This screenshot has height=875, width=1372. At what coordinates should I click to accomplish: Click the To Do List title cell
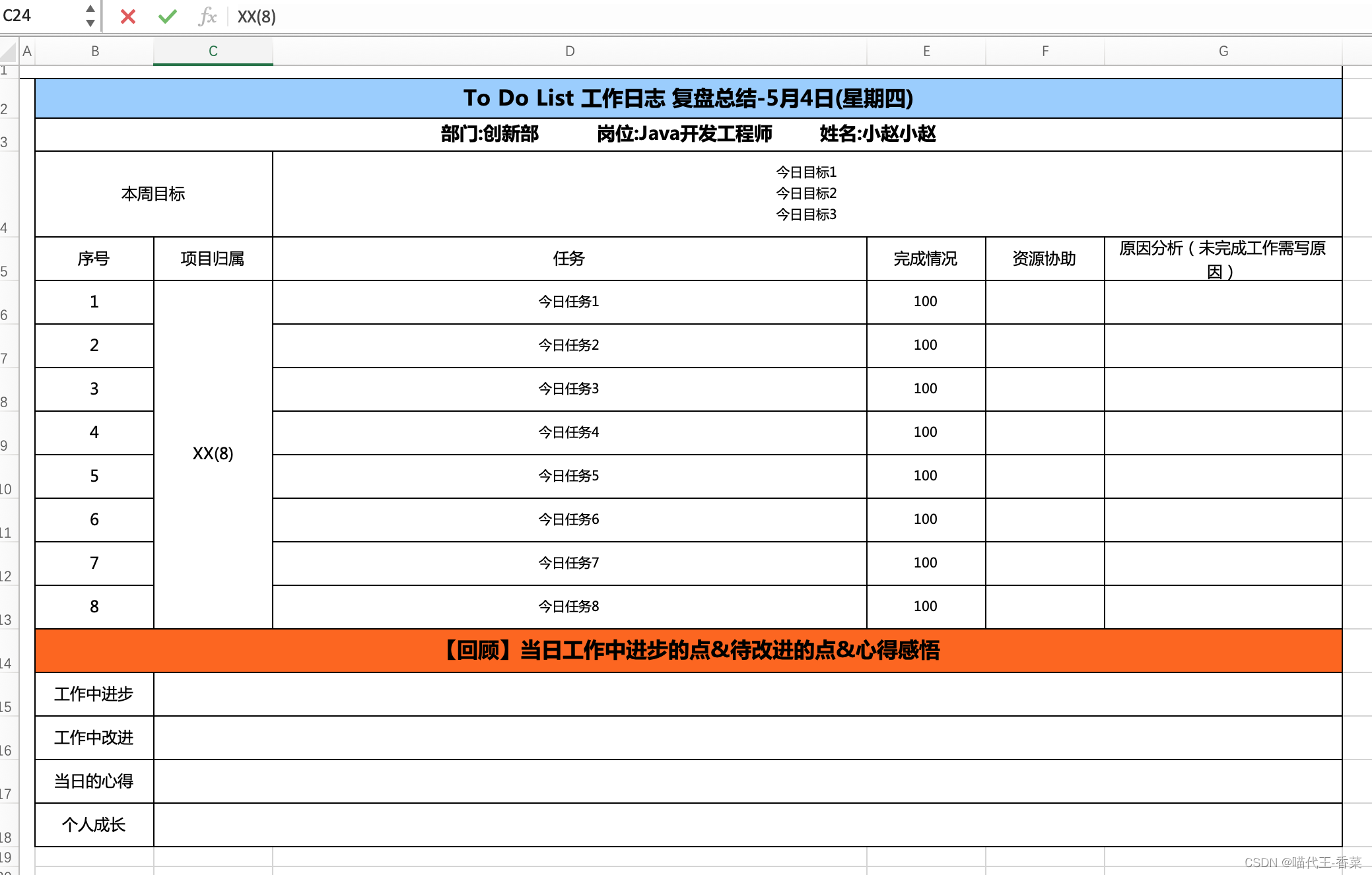click(x=689, y=98)
